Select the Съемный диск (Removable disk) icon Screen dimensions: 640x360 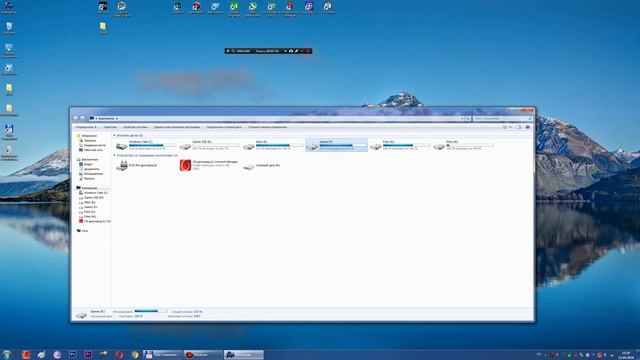(249, 166)
